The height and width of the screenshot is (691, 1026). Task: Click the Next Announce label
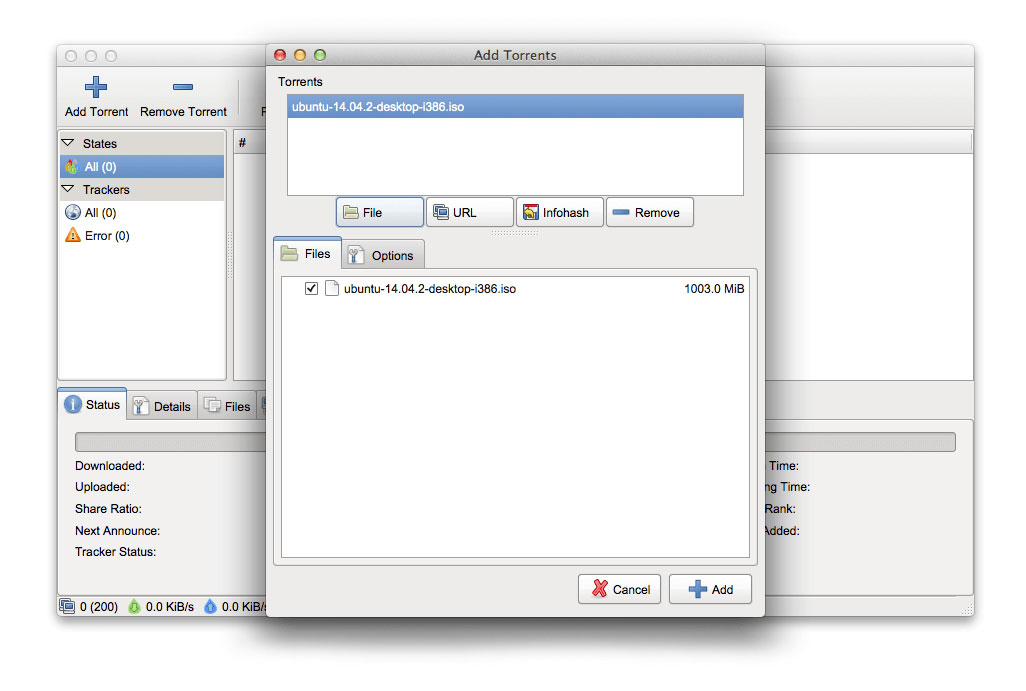pos(117,531)
